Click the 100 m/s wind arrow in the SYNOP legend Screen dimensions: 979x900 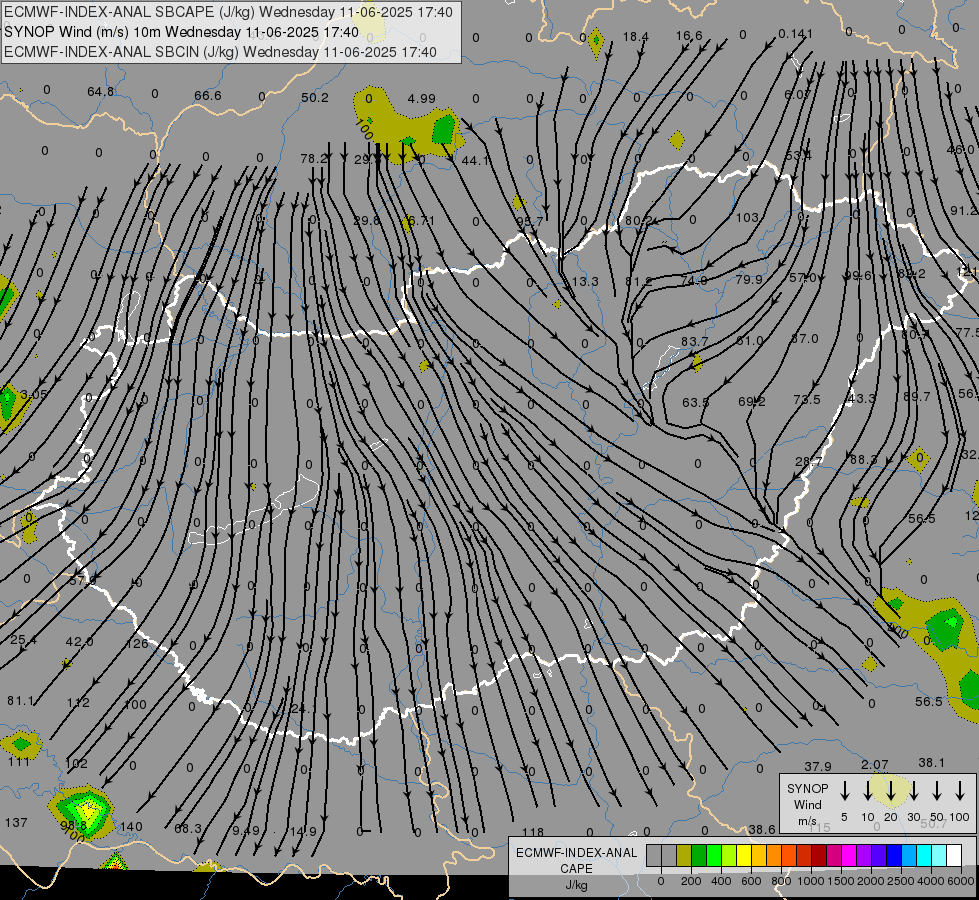pyautogui.click(x=960, y=791)
